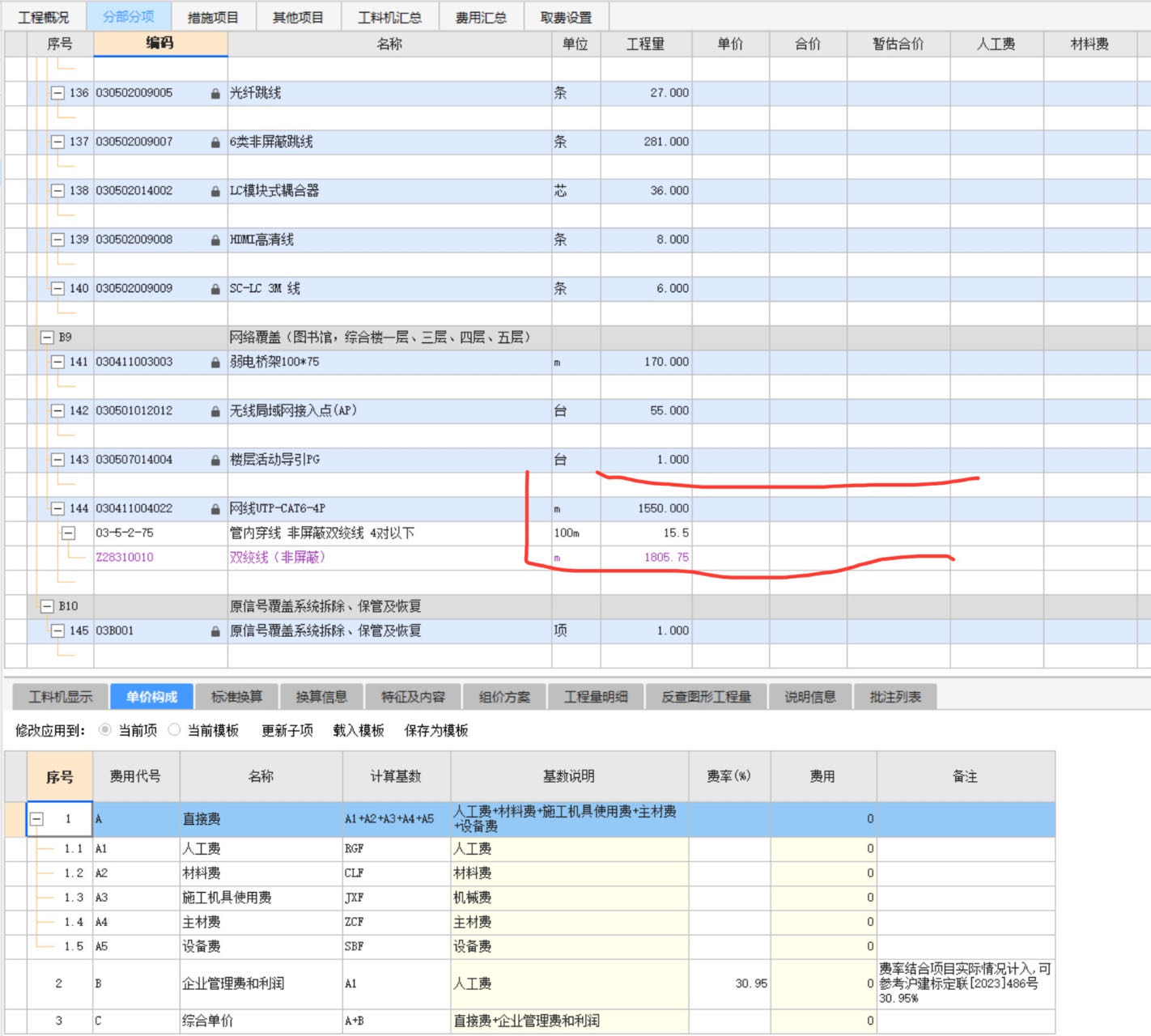Click 更新子项 button
Viewport: 1151px width, 1036px height.
287,731
